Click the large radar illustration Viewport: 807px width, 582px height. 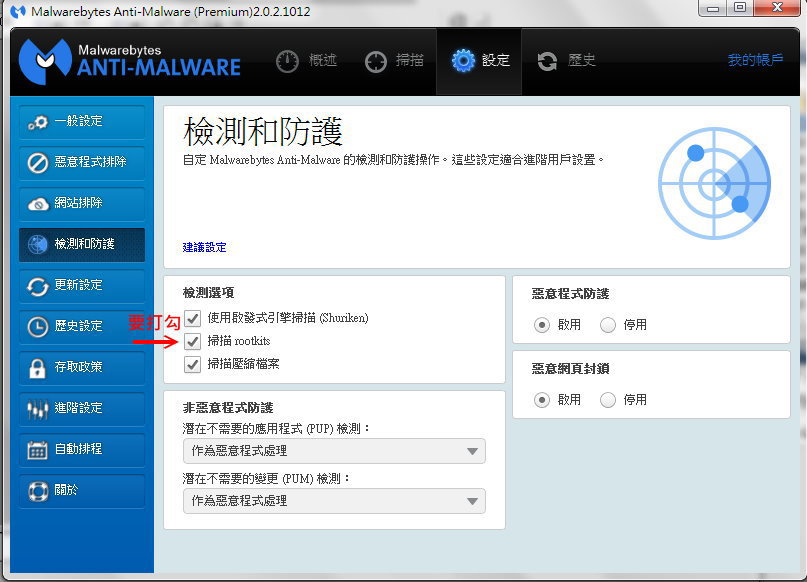point(714,183)
